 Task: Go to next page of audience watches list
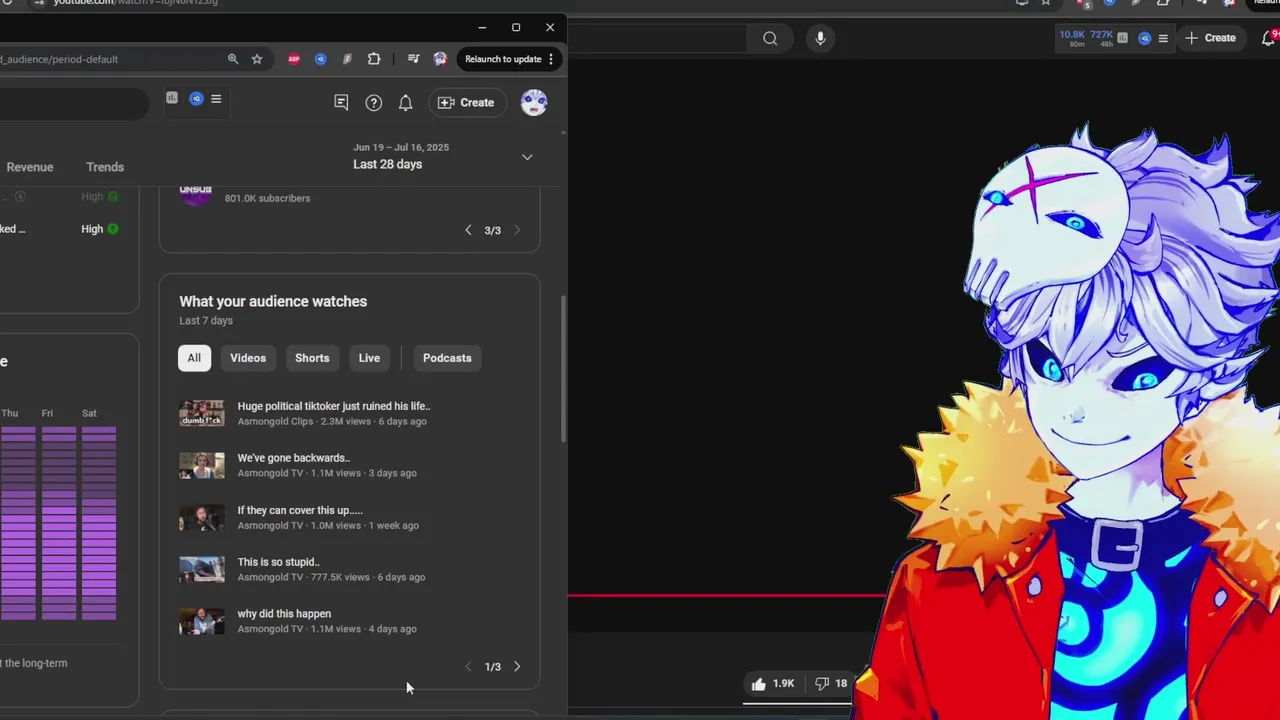[x=517, y=666]
